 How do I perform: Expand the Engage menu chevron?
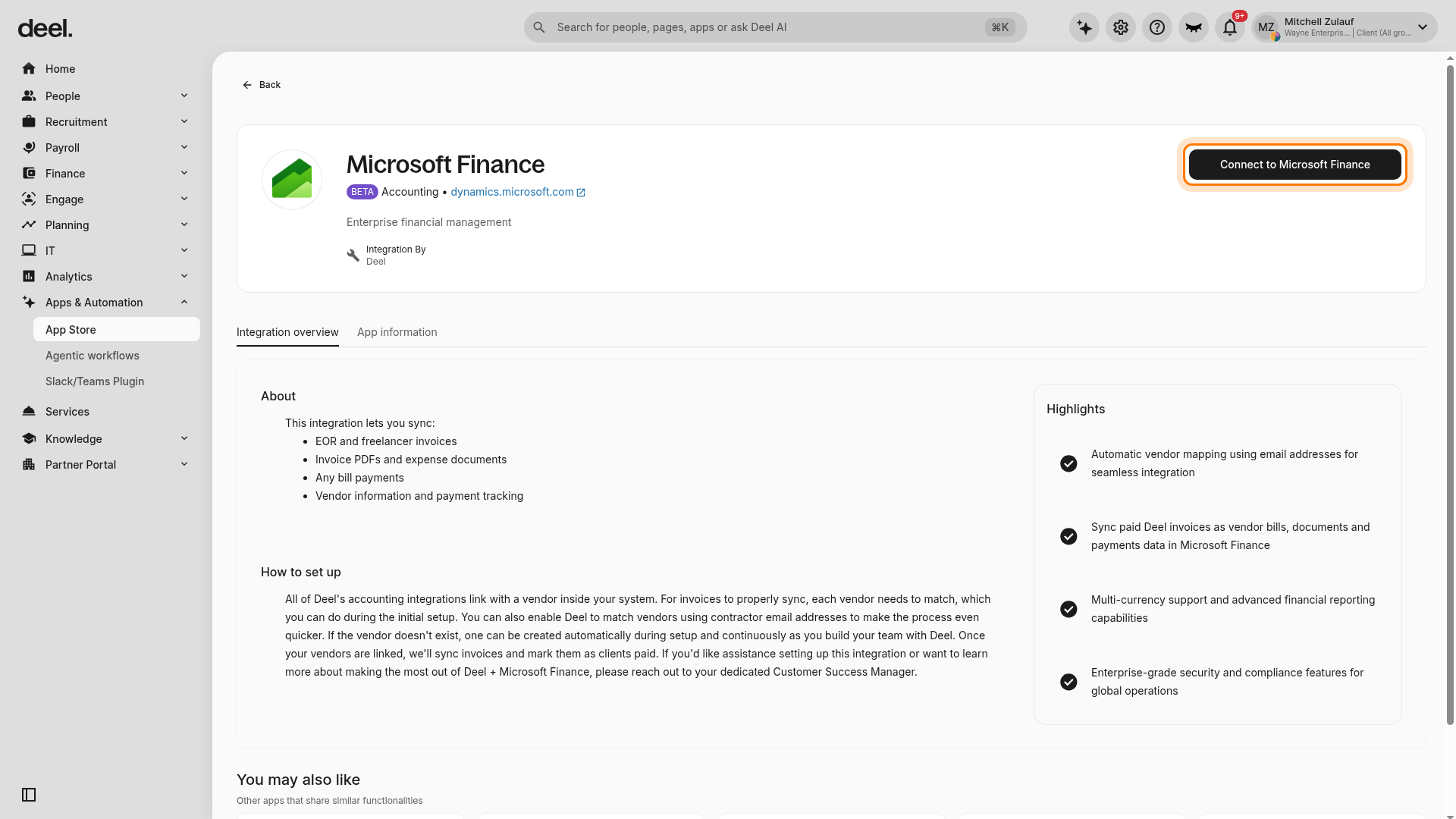pyautogui.click(x=184, y=199)
